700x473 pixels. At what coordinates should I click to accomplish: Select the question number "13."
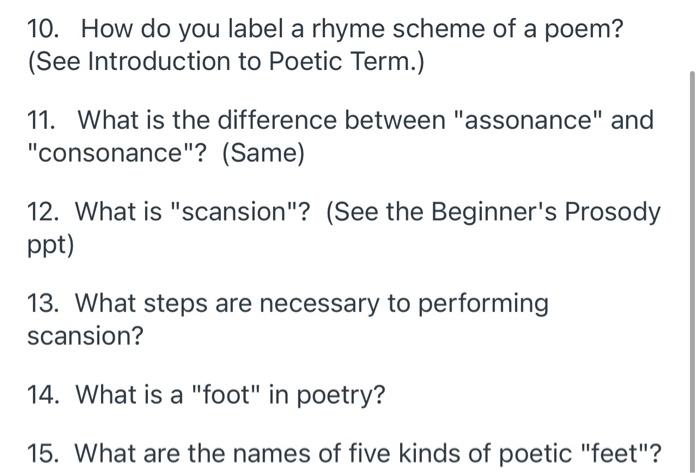(x=43, y=303)
